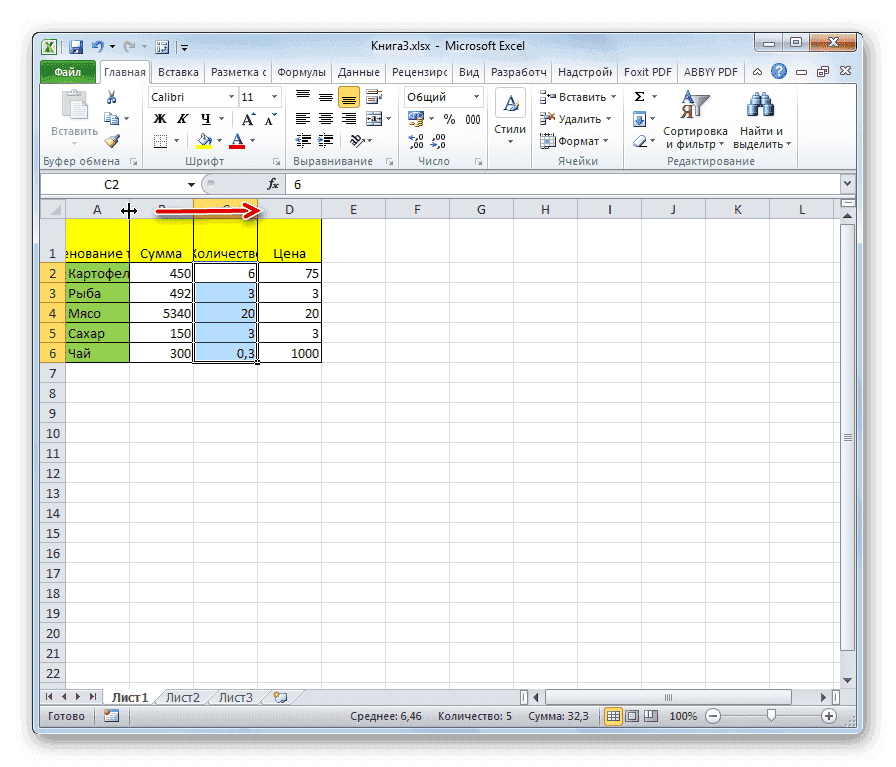The width and height of the screenshot is (896, 767).
Task: Open the Формулы ribbon tab
Action: [x=301, y=72]
